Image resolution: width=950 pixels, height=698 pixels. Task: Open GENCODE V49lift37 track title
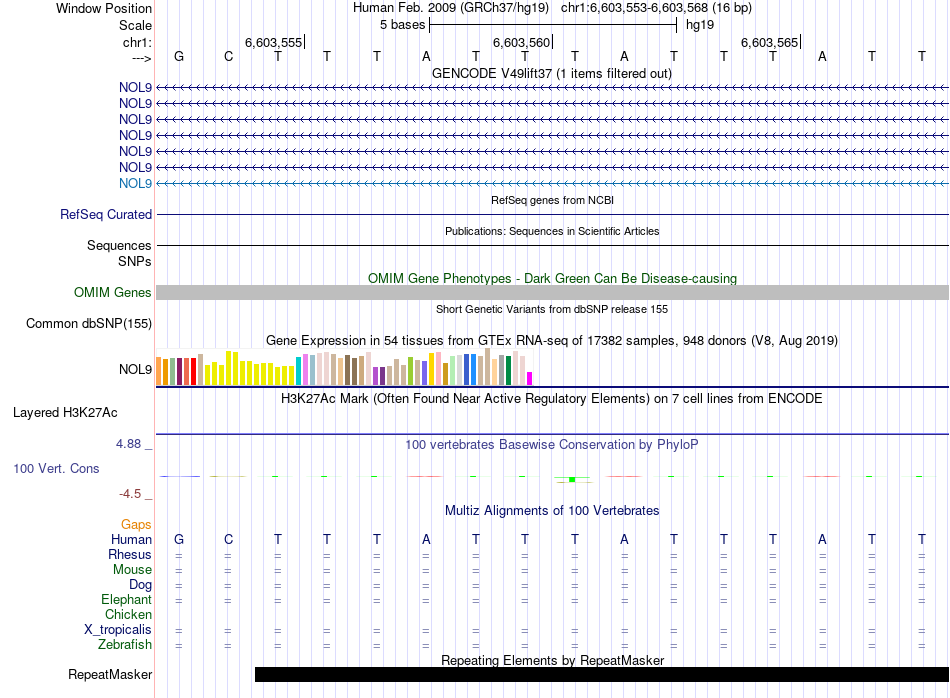[x=551, y=73]
